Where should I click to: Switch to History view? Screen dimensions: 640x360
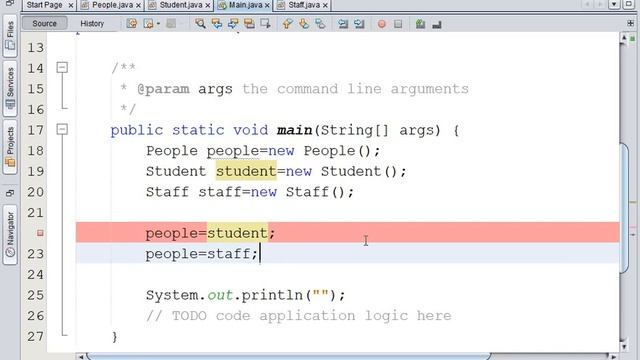click(x=92, y=24)
